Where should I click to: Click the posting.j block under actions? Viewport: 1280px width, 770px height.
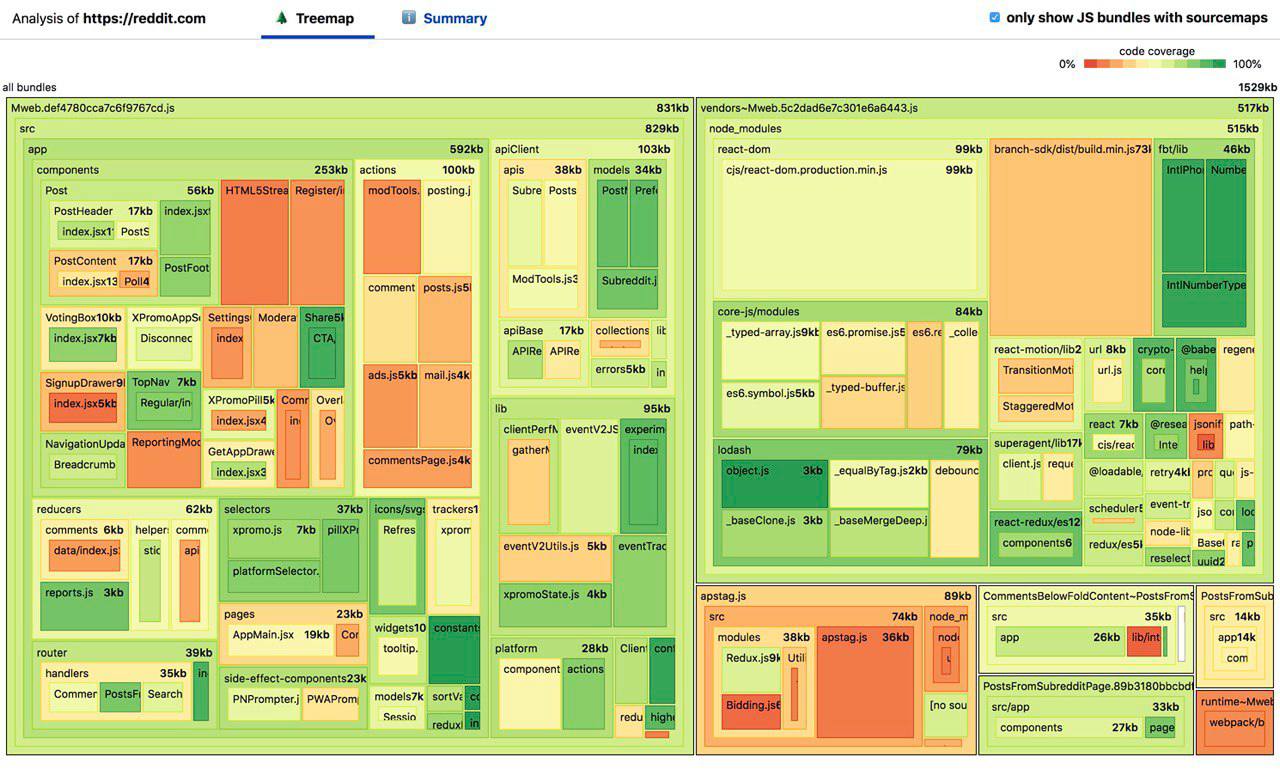coord(447,227)
